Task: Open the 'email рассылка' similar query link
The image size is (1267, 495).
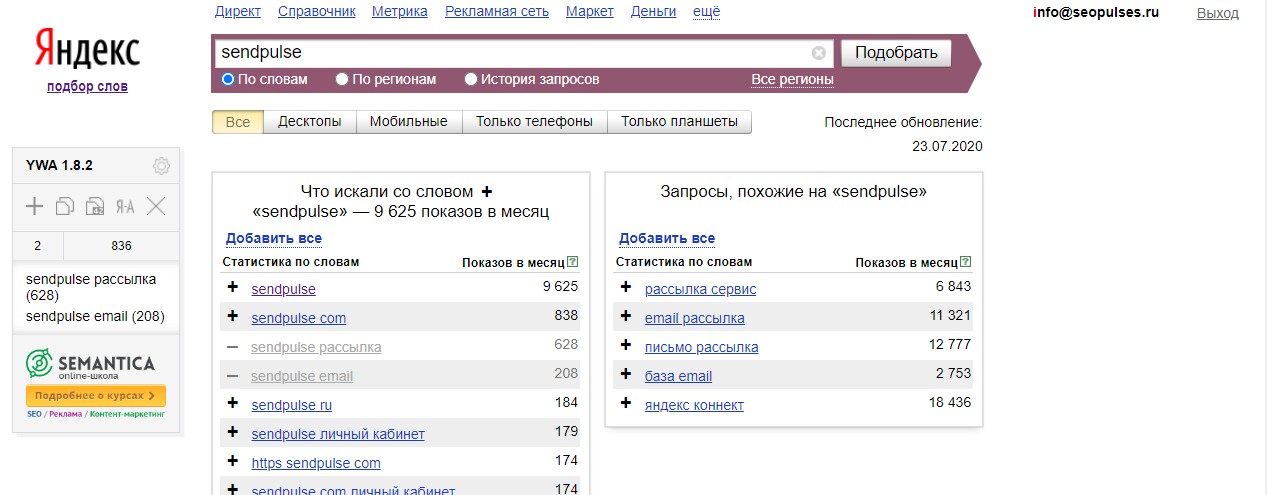Action: tap(695, 318)
